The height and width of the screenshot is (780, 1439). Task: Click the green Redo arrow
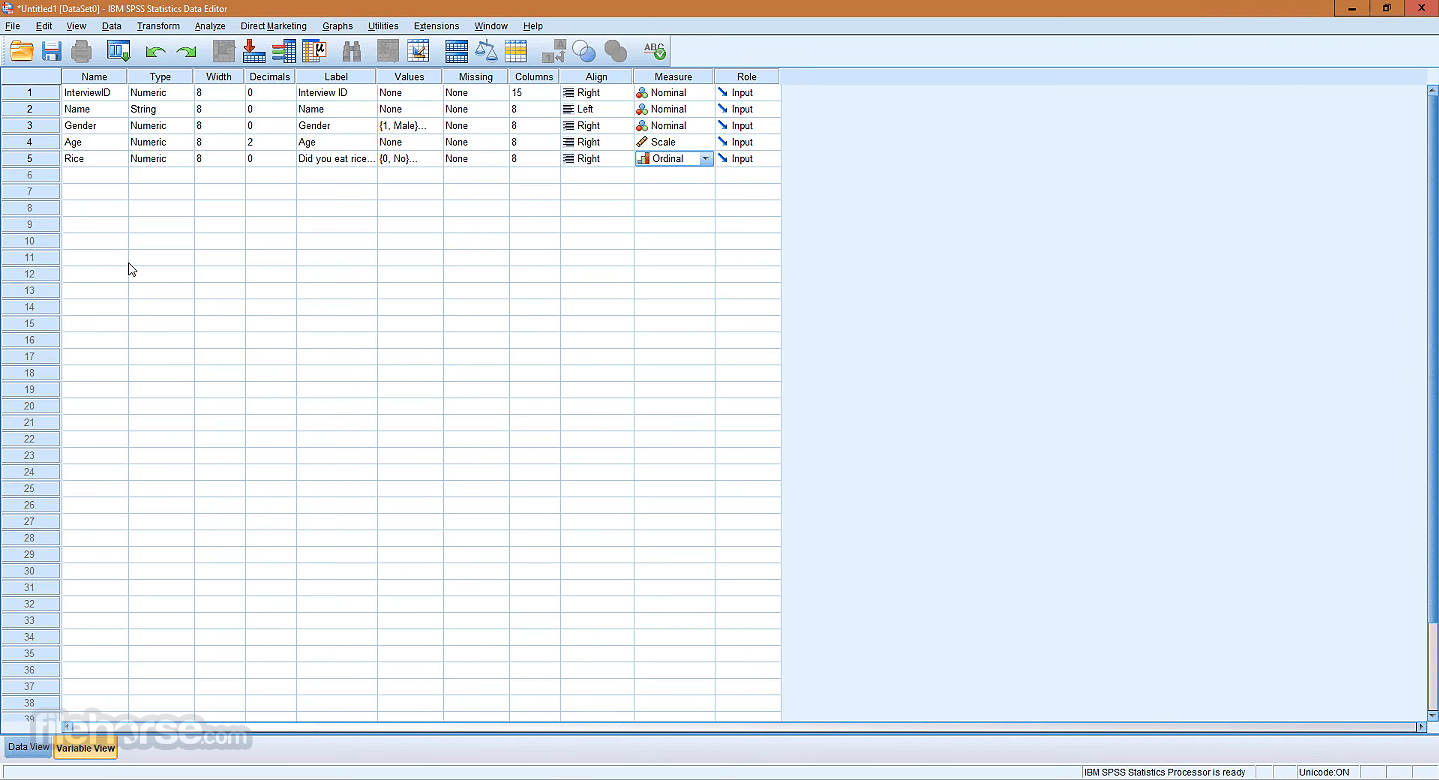[186, 51]
